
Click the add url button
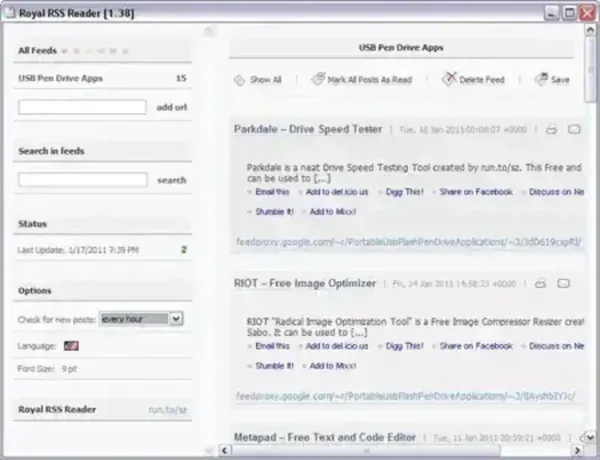(x=171, y=107)
